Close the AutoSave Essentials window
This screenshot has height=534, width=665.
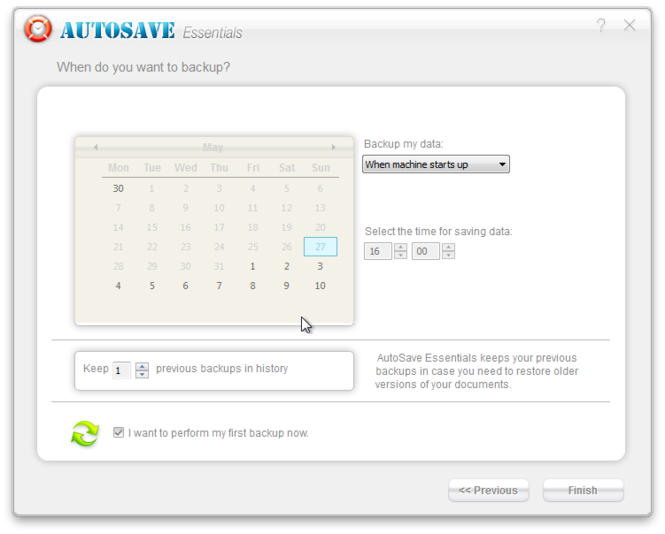point(629,25)
